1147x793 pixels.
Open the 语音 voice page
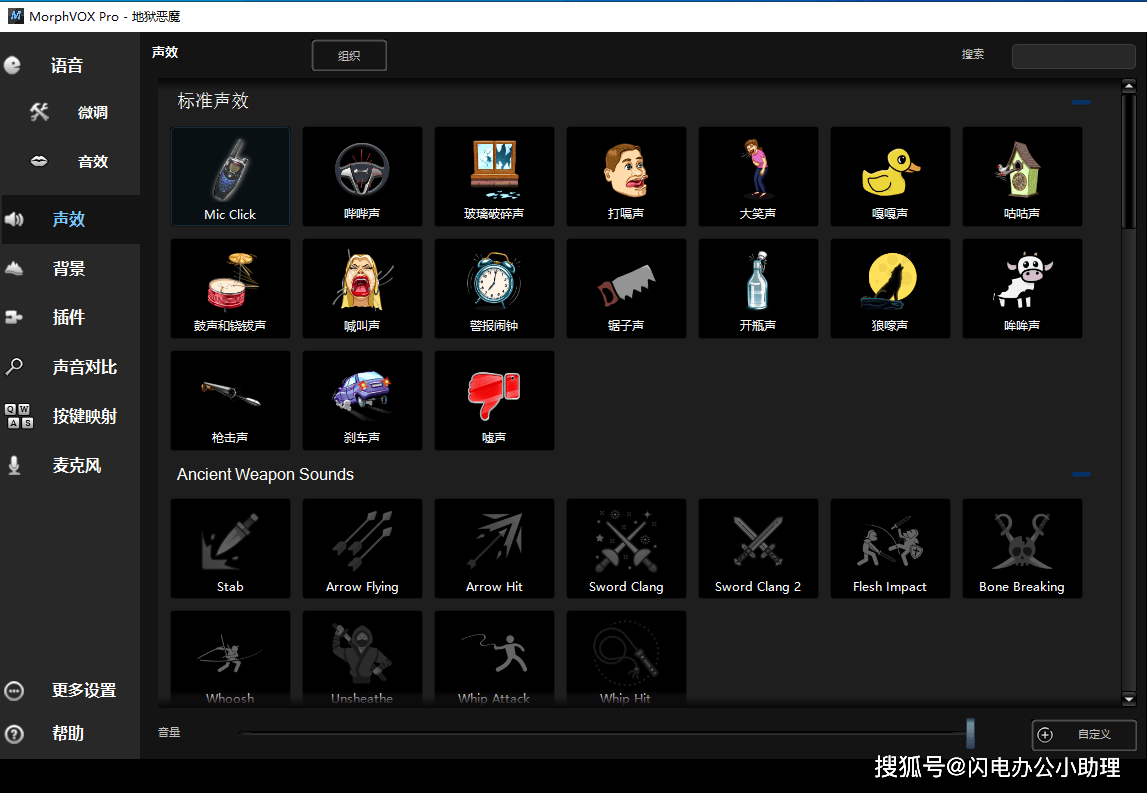(x=69, y=66)
